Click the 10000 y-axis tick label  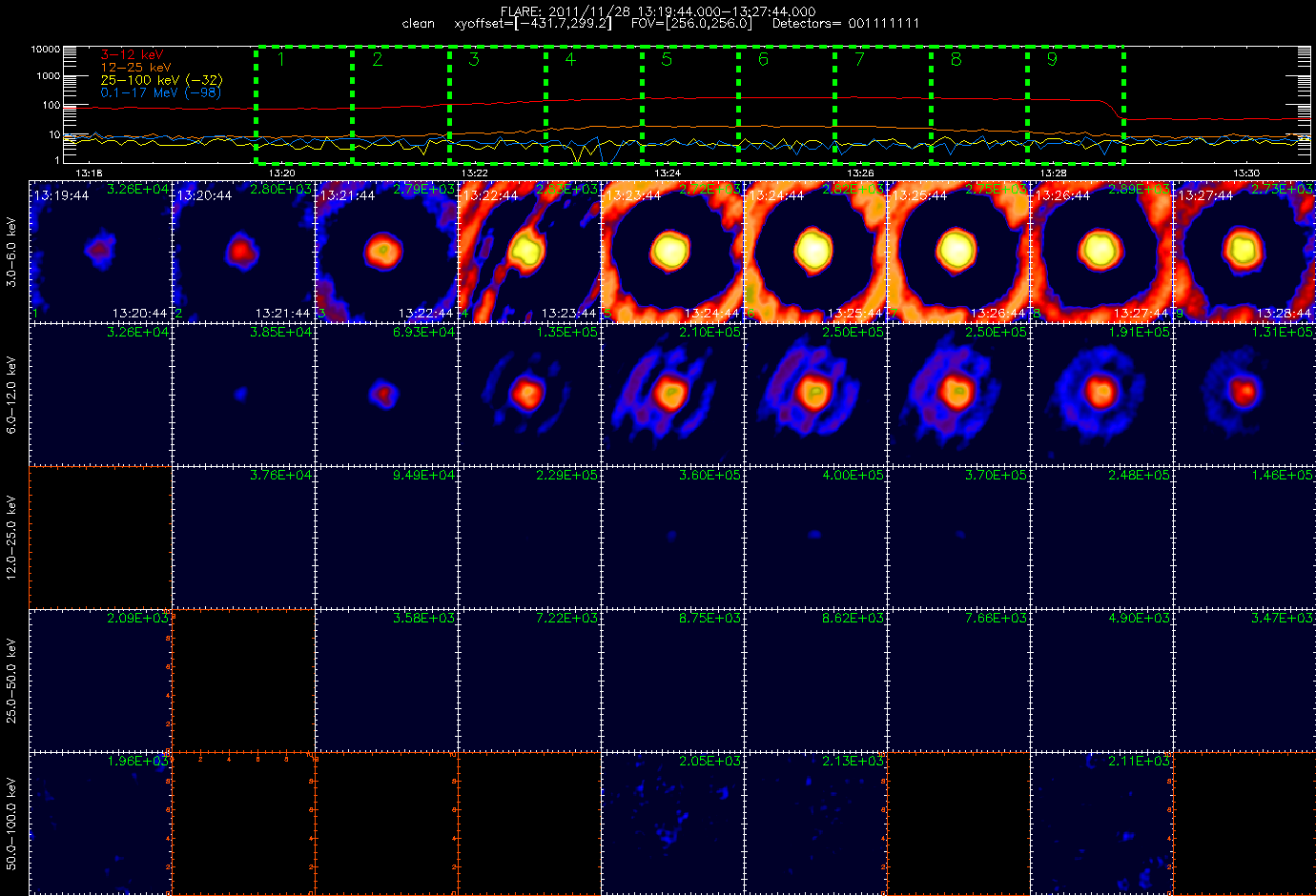[x=46, y=49]
